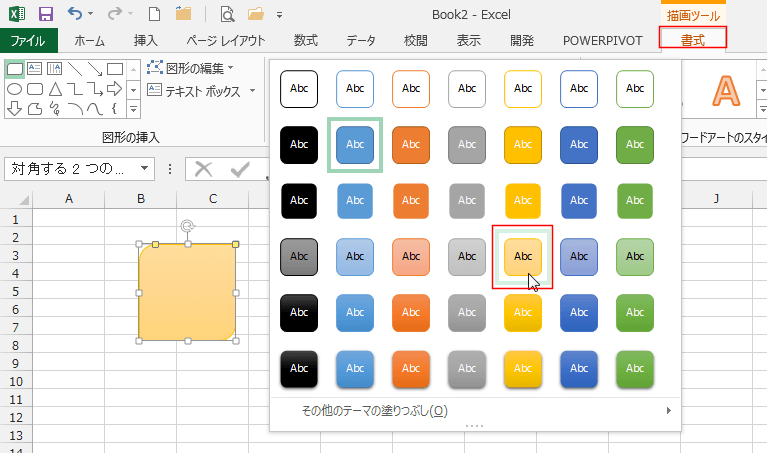Open file via yellow folder icon
This screenshot has width=767, height=453.
pos(256,14)
